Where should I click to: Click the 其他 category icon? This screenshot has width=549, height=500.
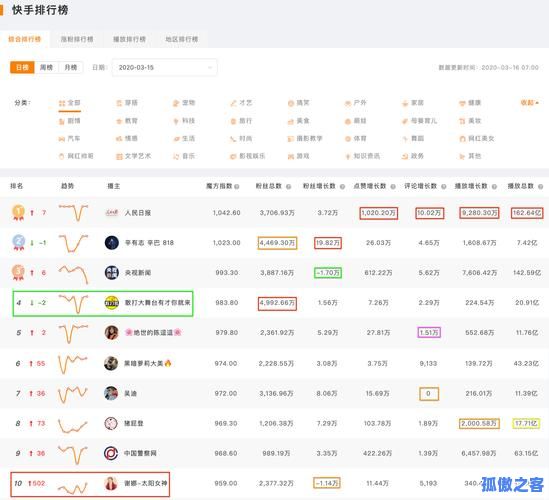click(462, 157)
